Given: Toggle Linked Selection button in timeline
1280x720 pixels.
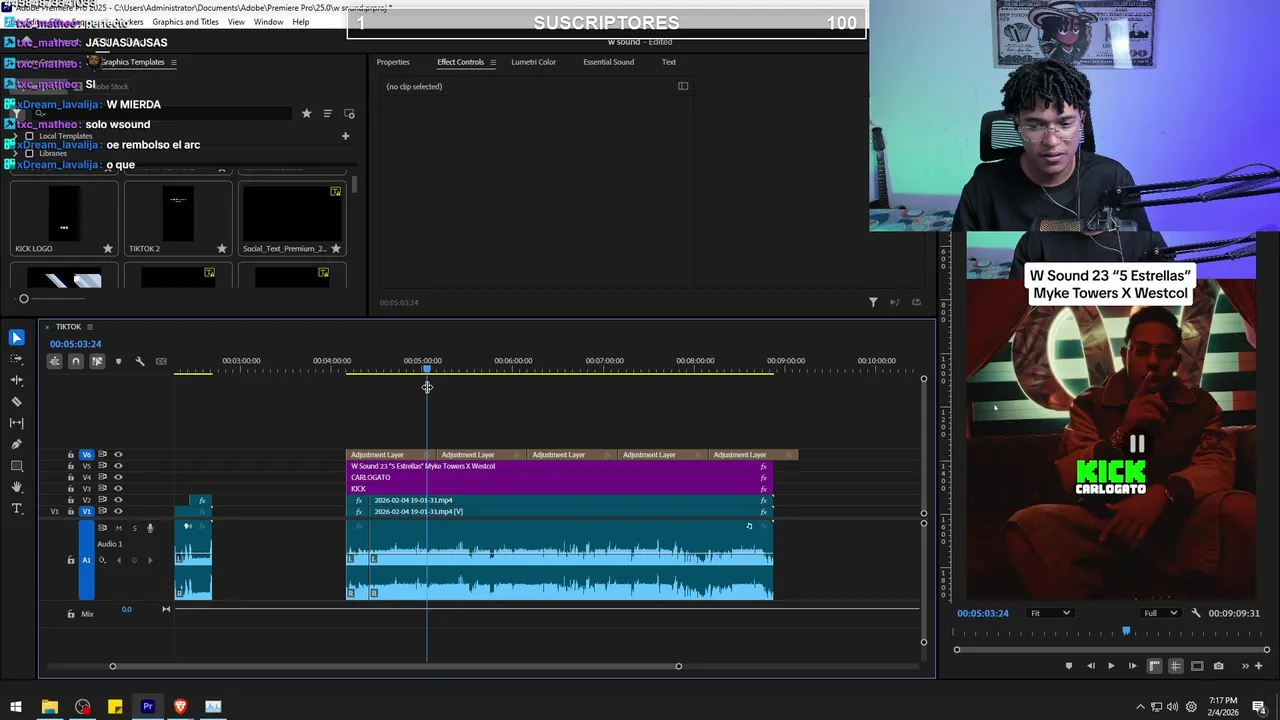Looking at the screenshot, I should (97, 361).
